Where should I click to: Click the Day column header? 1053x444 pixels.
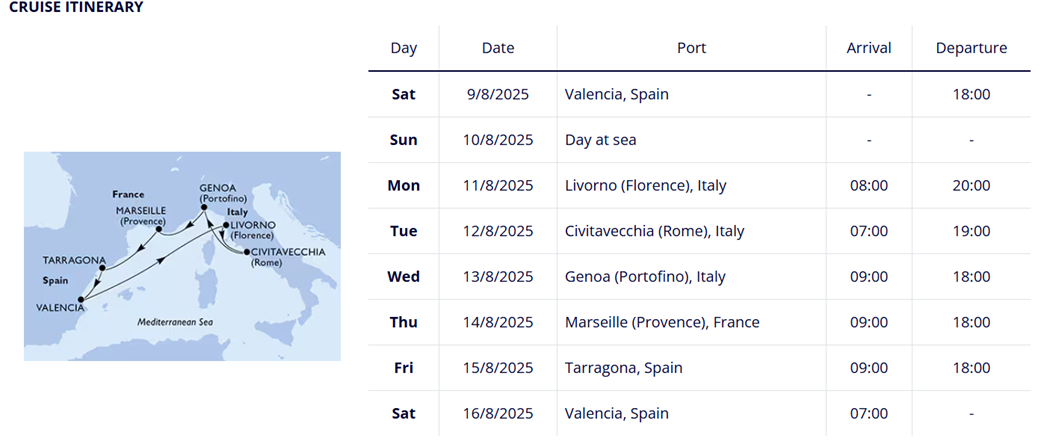[404, 48]
